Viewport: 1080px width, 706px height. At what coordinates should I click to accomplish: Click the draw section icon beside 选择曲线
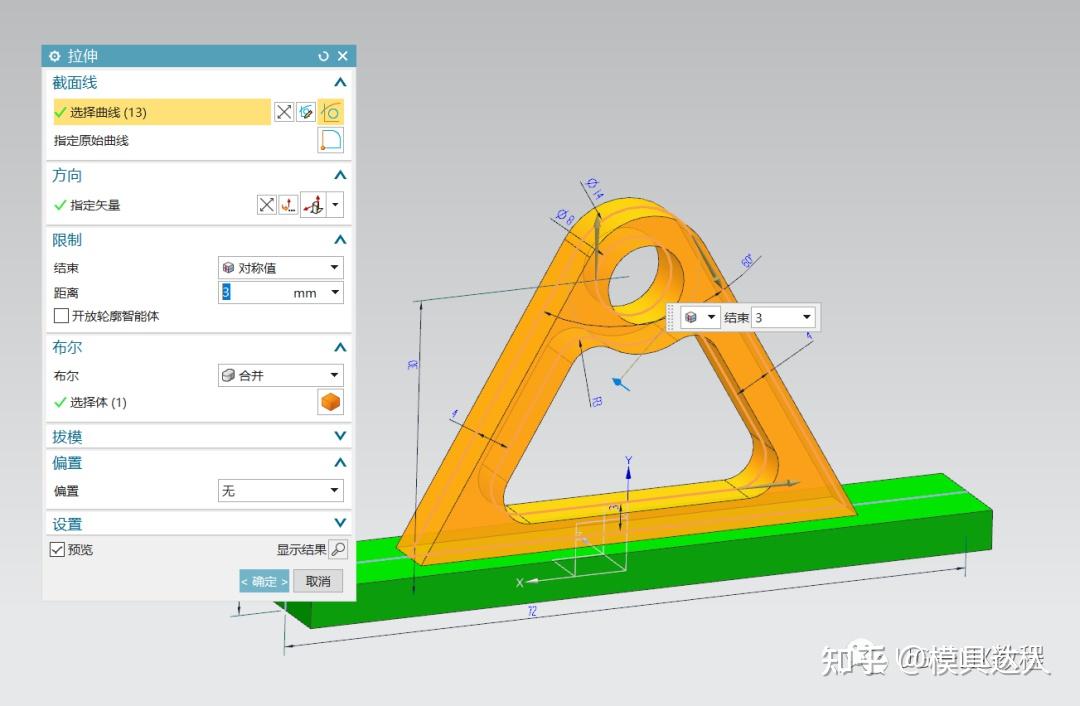pyautogui.click(x=306, y=112)
